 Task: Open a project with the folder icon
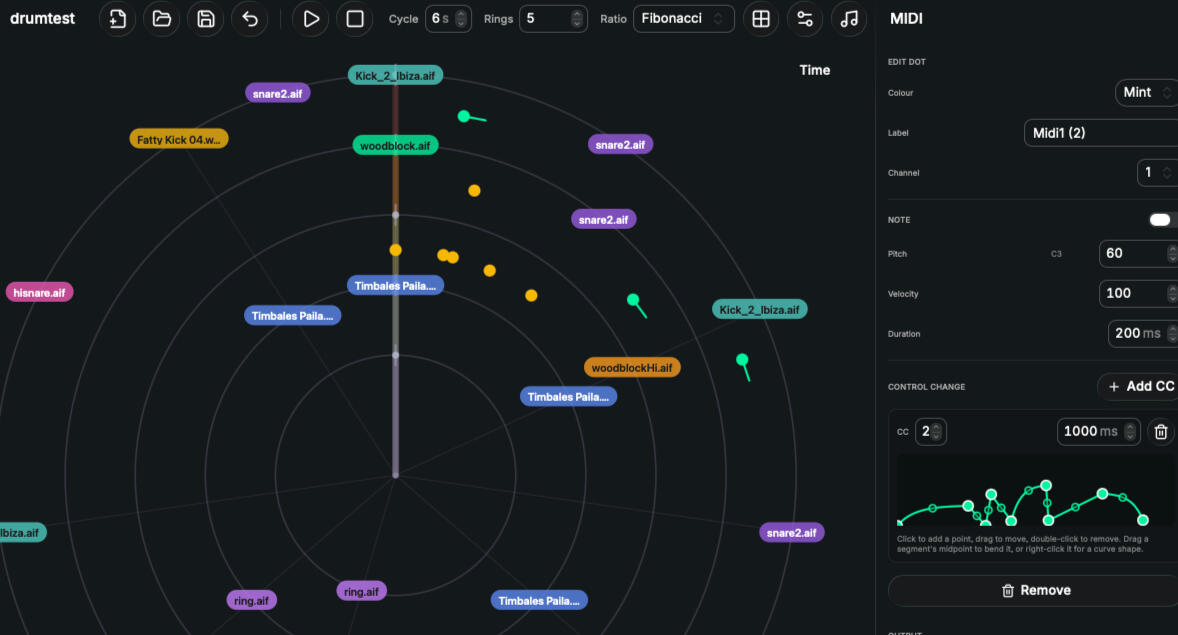[x=162, y=19]
